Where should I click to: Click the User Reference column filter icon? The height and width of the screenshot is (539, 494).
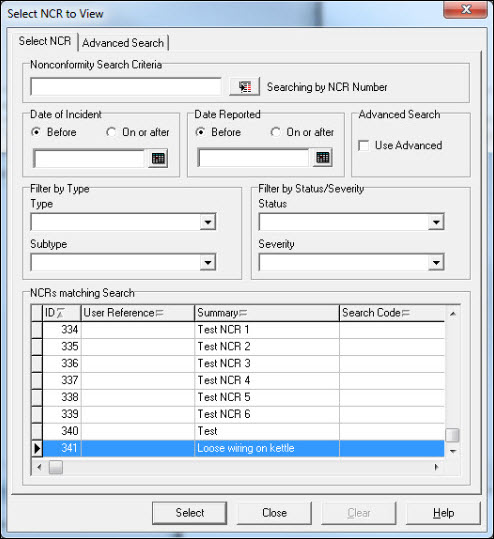tap(160, 313)
